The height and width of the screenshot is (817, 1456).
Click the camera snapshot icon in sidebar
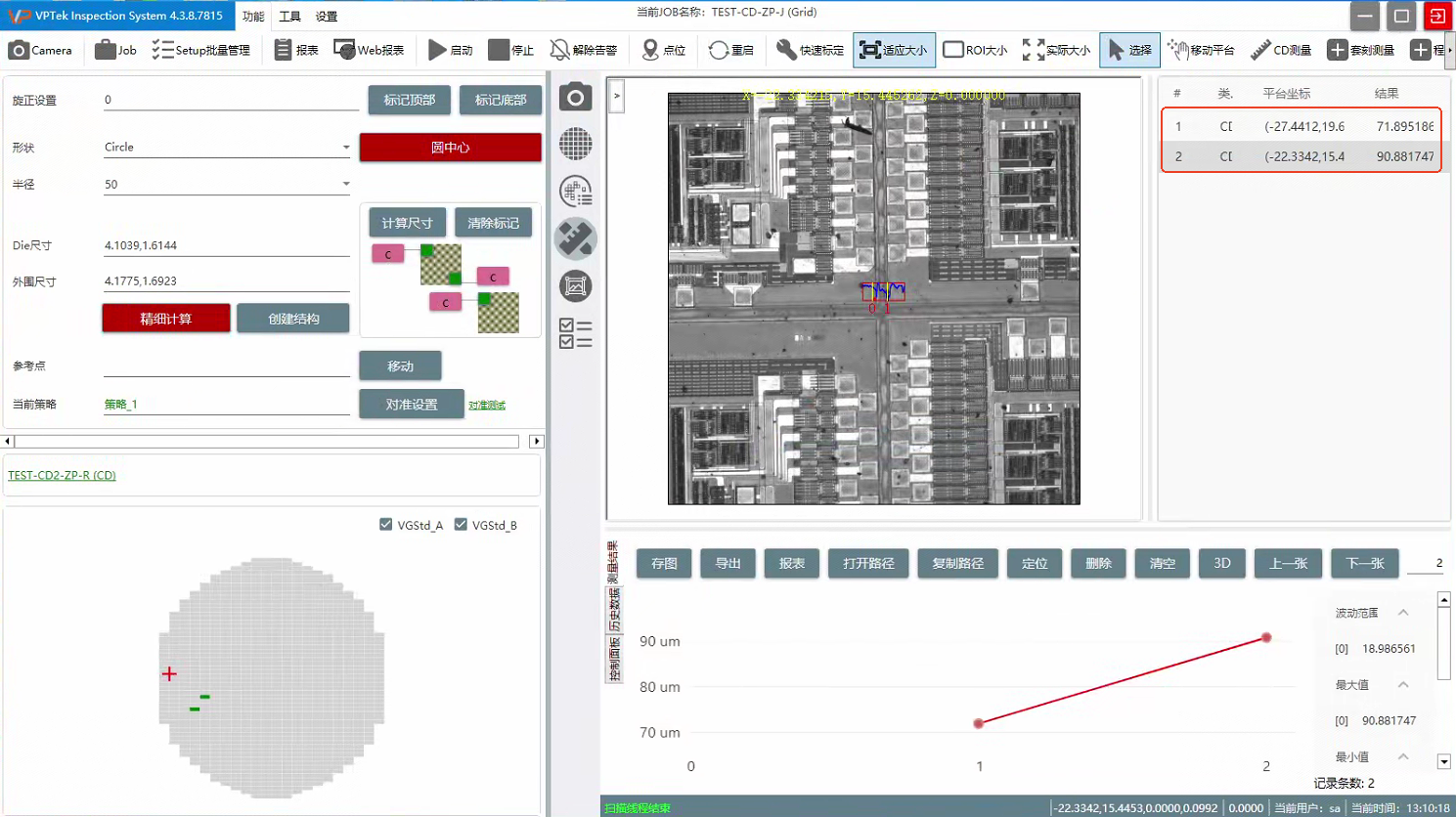[x=575, y=97]
